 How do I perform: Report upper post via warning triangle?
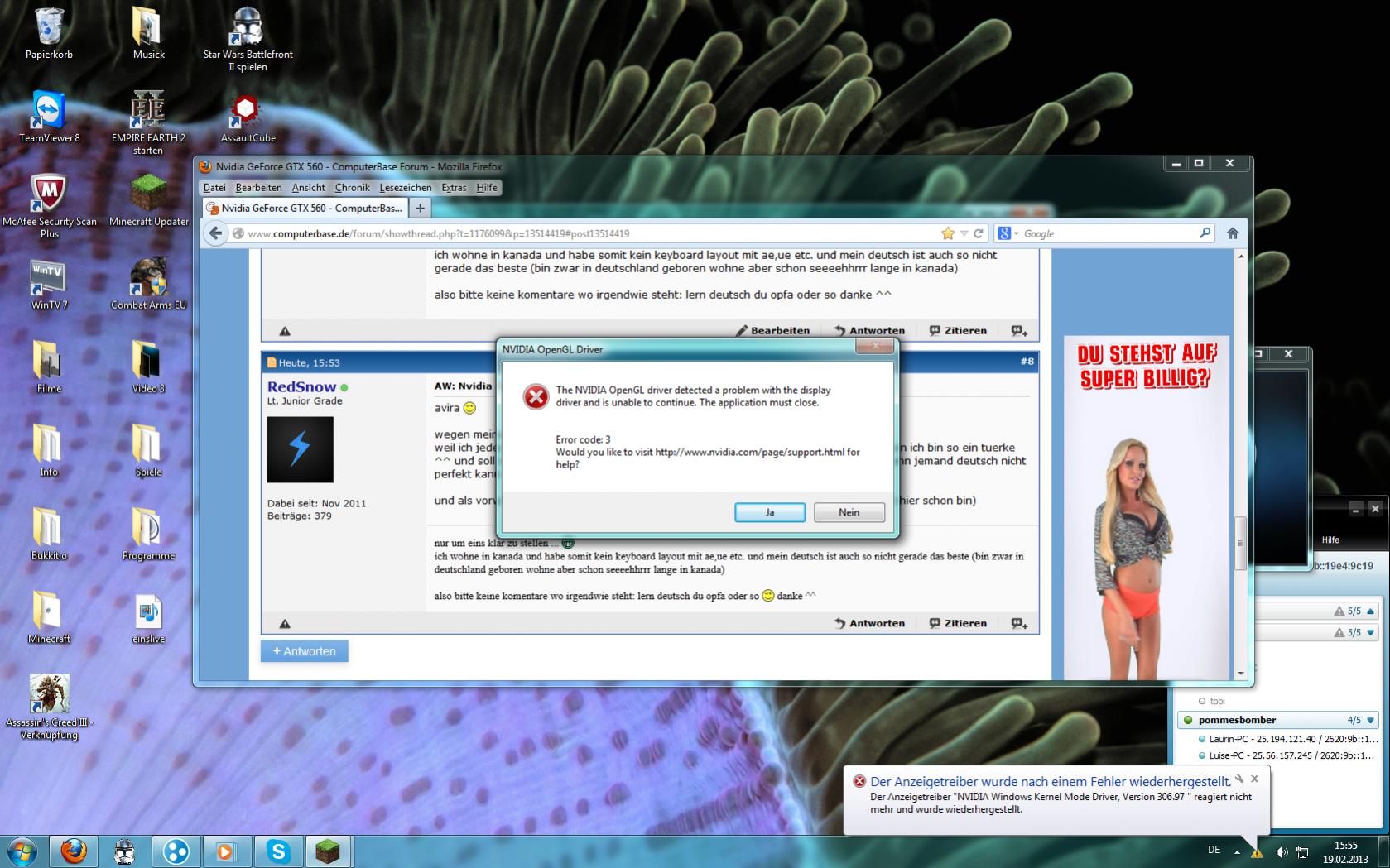285,331
